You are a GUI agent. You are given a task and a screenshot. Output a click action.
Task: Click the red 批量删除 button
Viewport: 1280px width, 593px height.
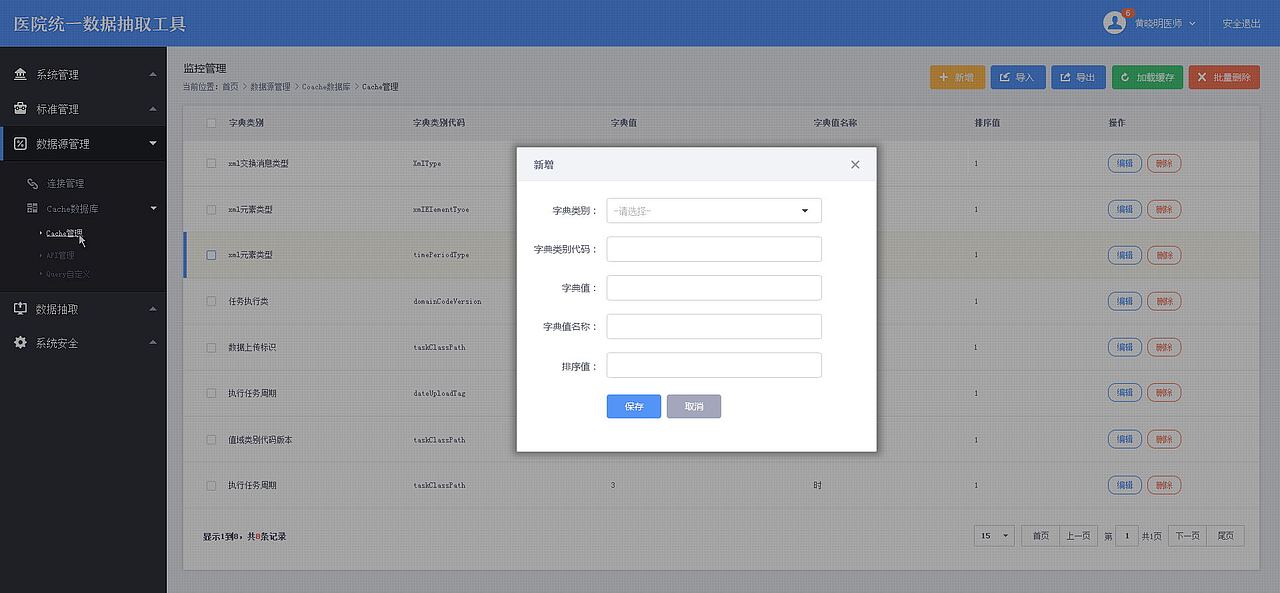[1224, 77]
